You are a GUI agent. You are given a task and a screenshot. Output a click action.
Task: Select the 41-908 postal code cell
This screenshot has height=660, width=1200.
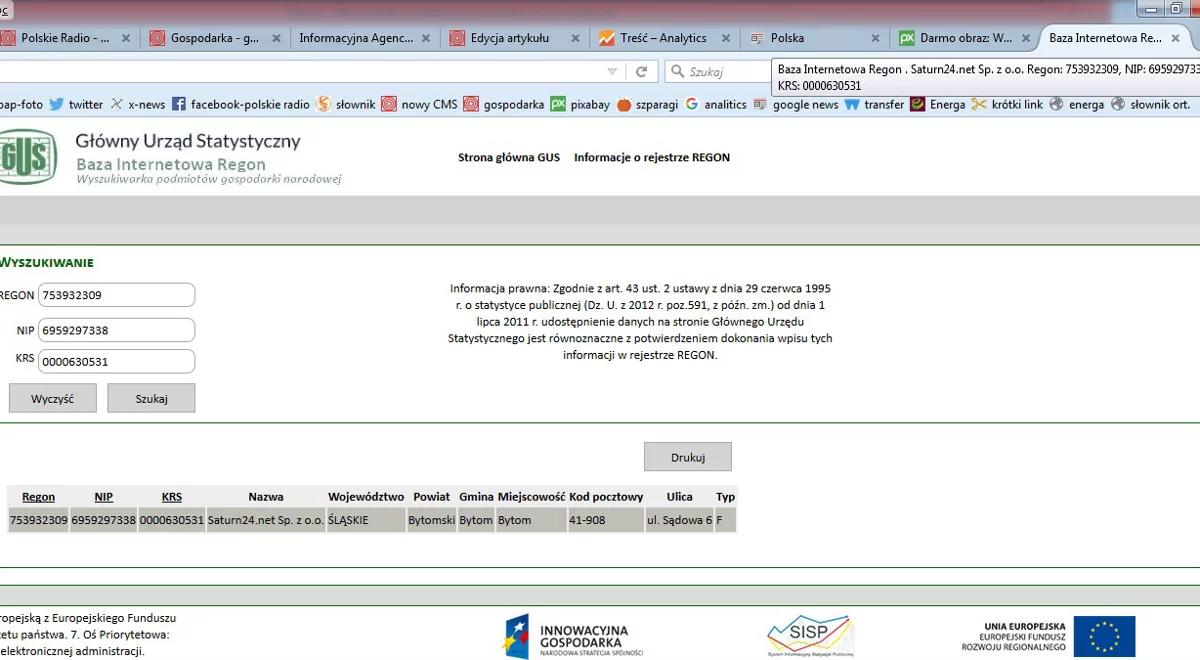[x=606, y=520]
